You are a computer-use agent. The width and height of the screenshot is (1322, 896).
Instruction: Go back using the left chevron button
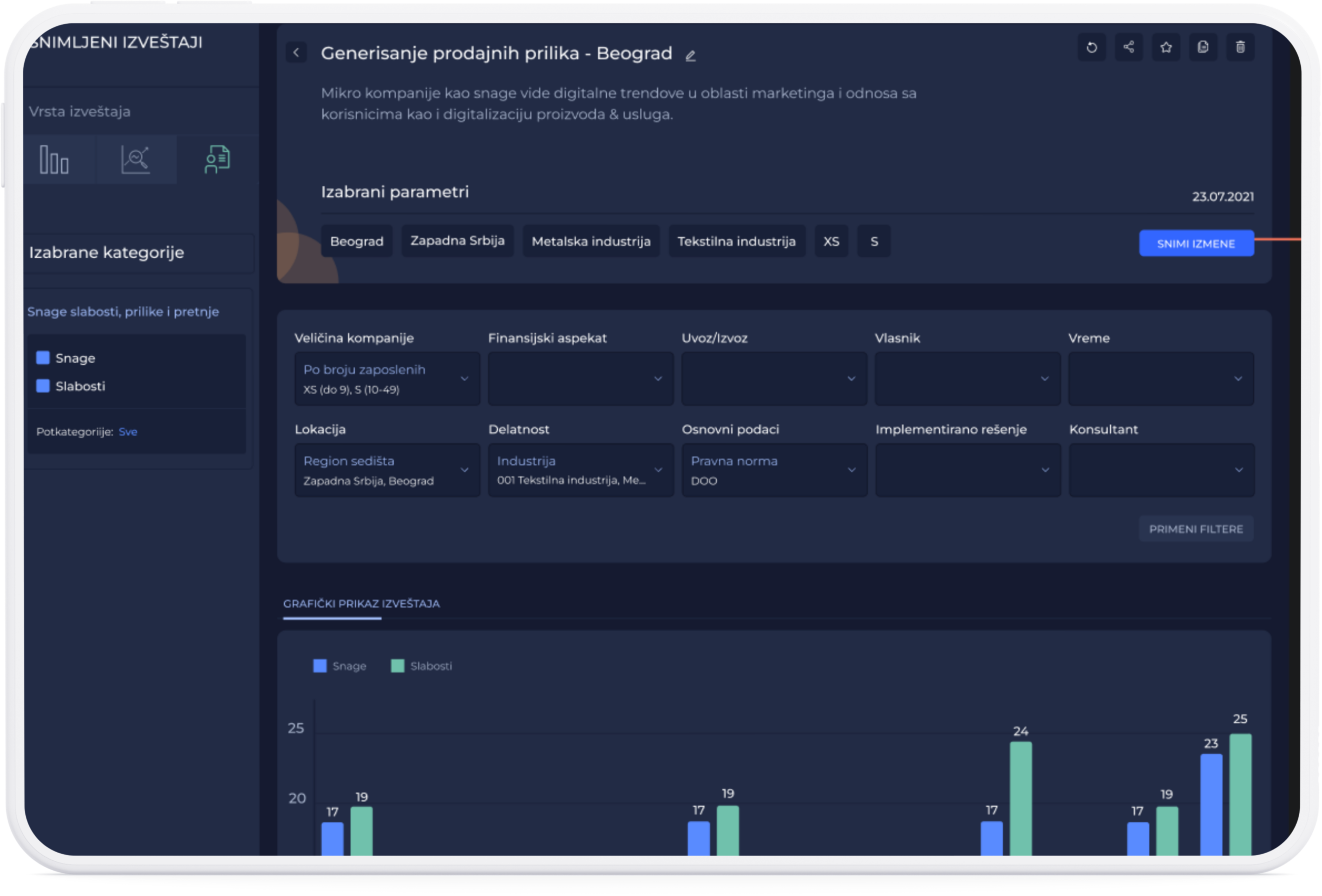[x=296, y=53]
